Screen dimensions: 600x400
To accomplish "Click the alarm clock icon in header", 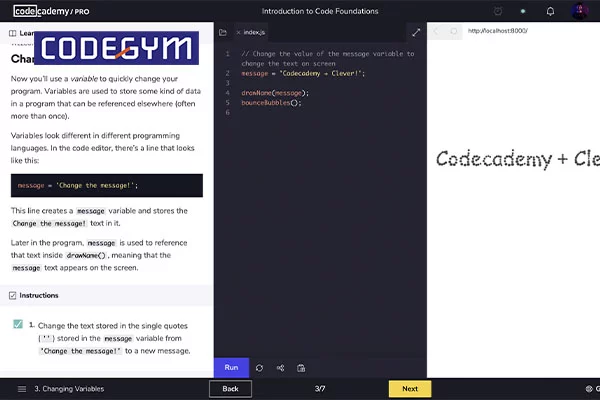I will click(x=498, y=12).
